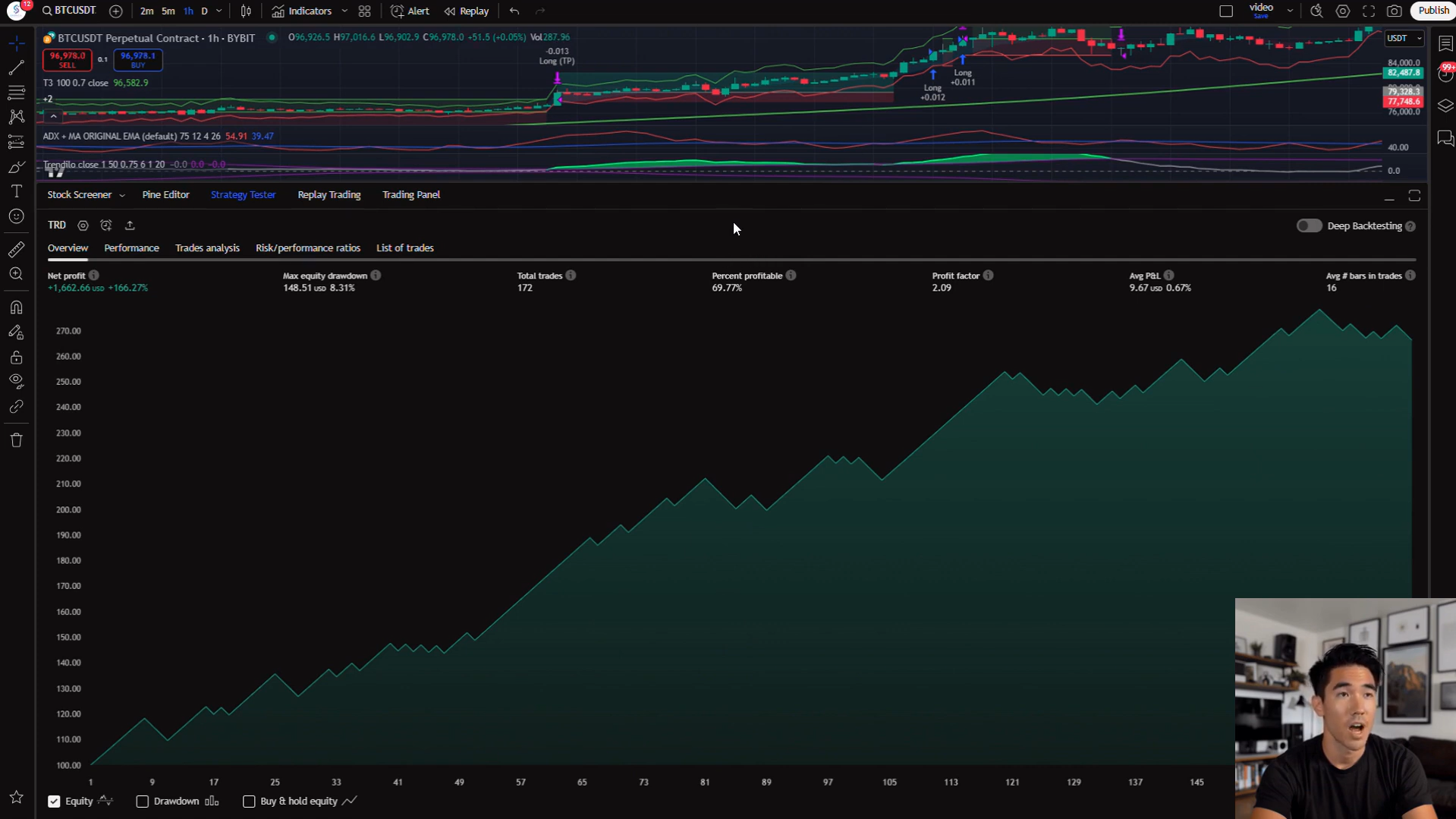This screenshot has width=1456, height=819.
Task: Maximize the Strategy Tester panel
Action: tap(1414, 196)
